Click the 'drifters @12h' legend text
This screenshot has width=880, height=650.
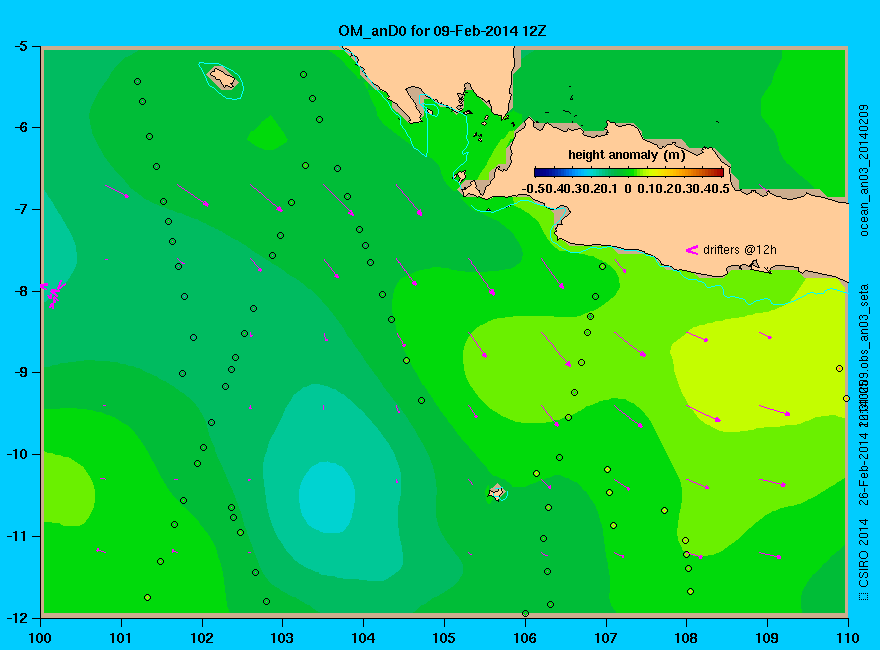pos(740,250)
